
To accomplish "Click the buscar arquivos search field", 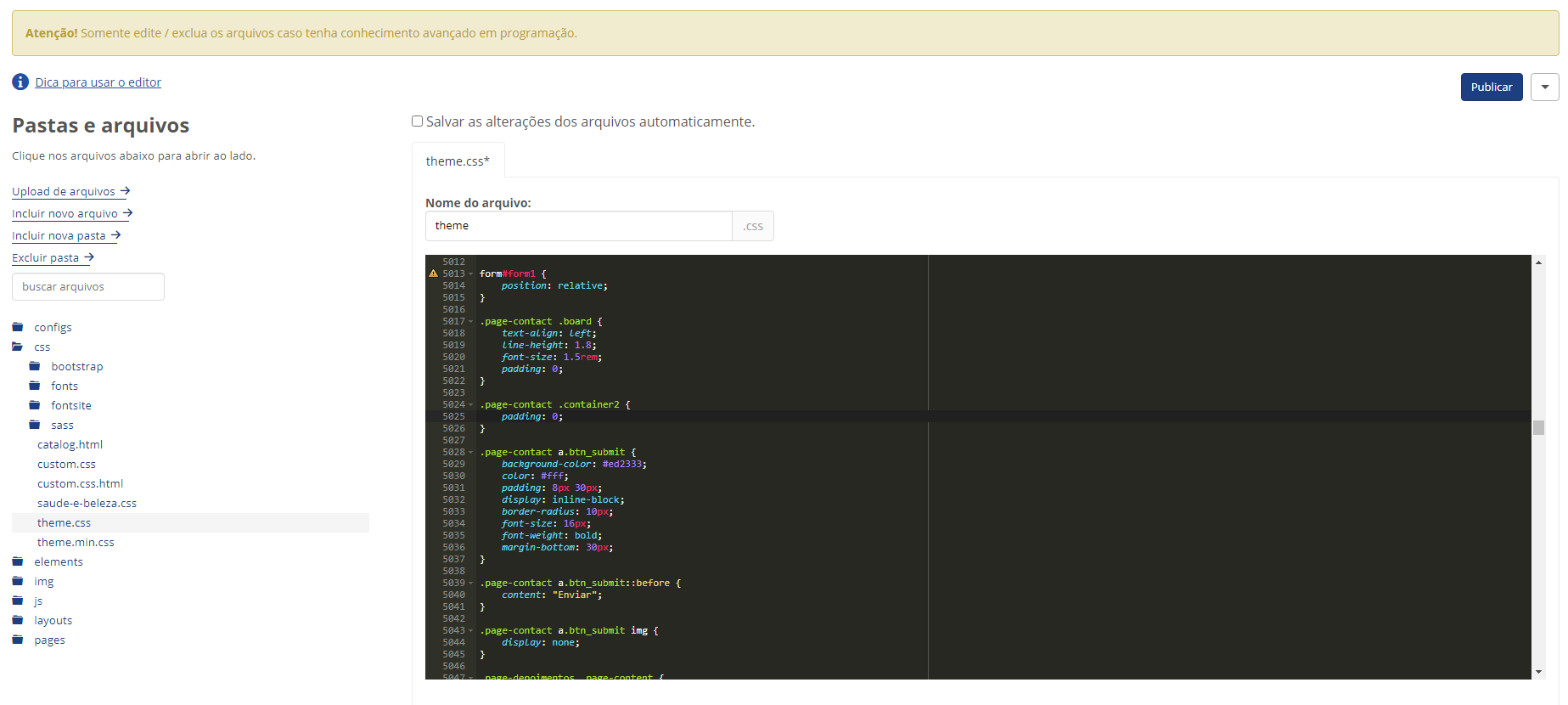I will pyautogui.click(x=88, y=286).
